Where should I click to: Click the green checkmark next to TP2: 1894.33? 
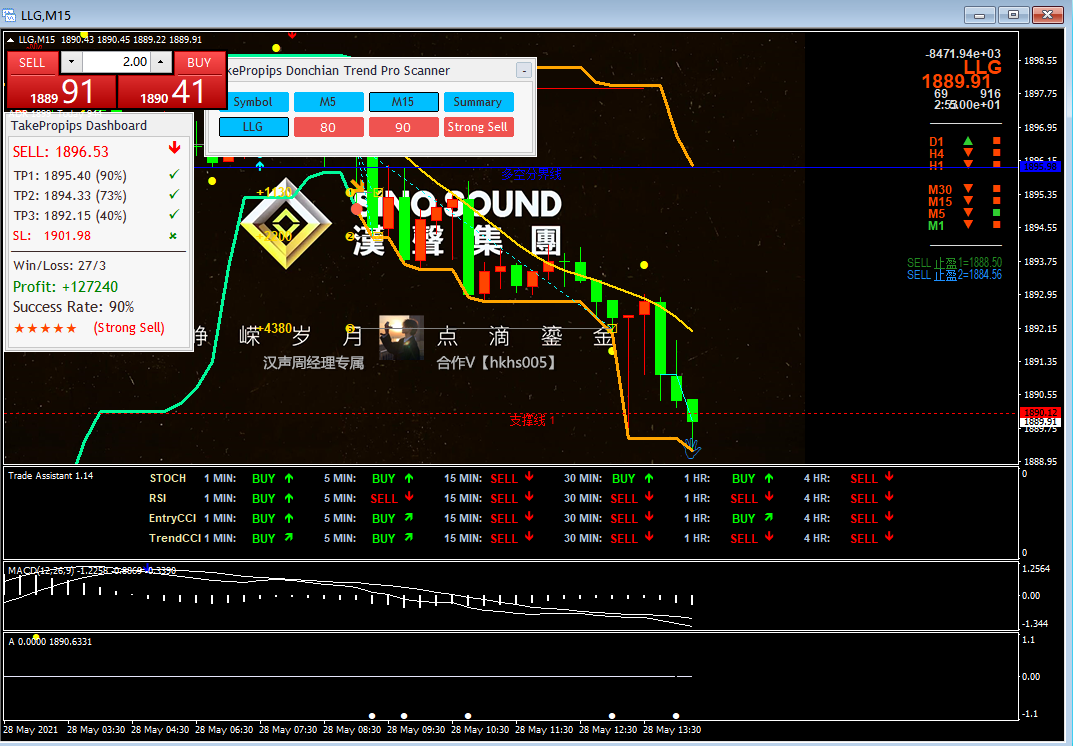tap(174, 195)
